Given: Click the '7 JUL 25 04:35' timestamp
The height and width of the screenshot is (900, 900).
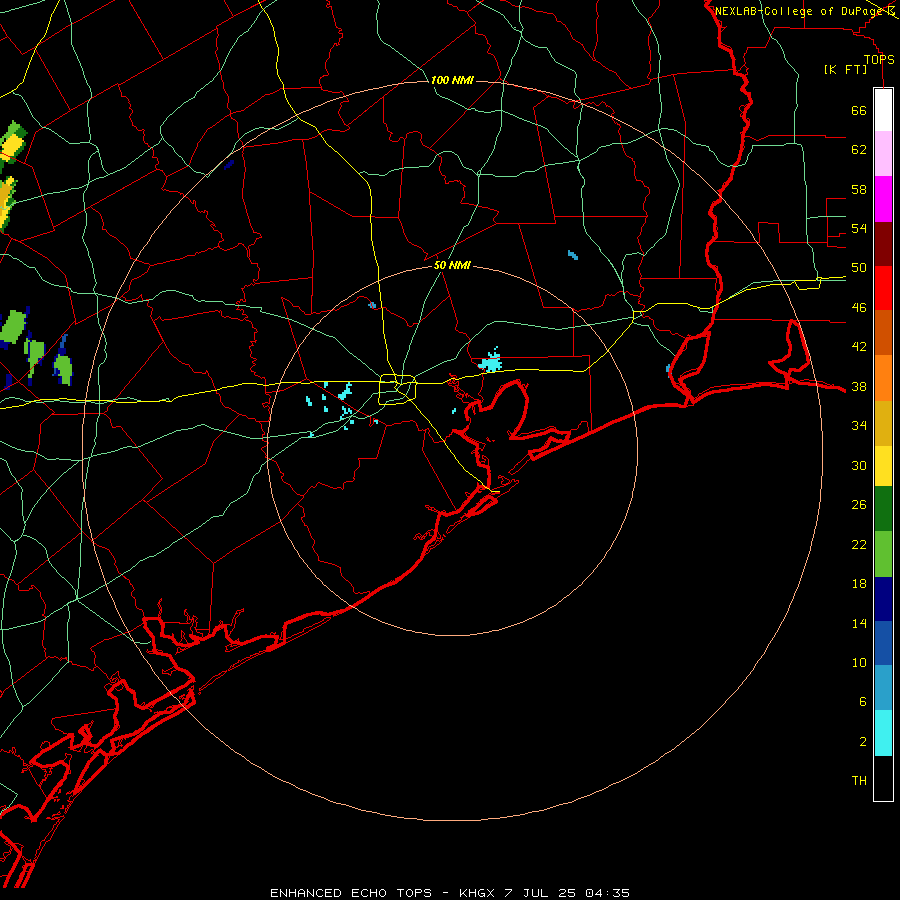Looking at the screenshot, I should click(567, 893).
